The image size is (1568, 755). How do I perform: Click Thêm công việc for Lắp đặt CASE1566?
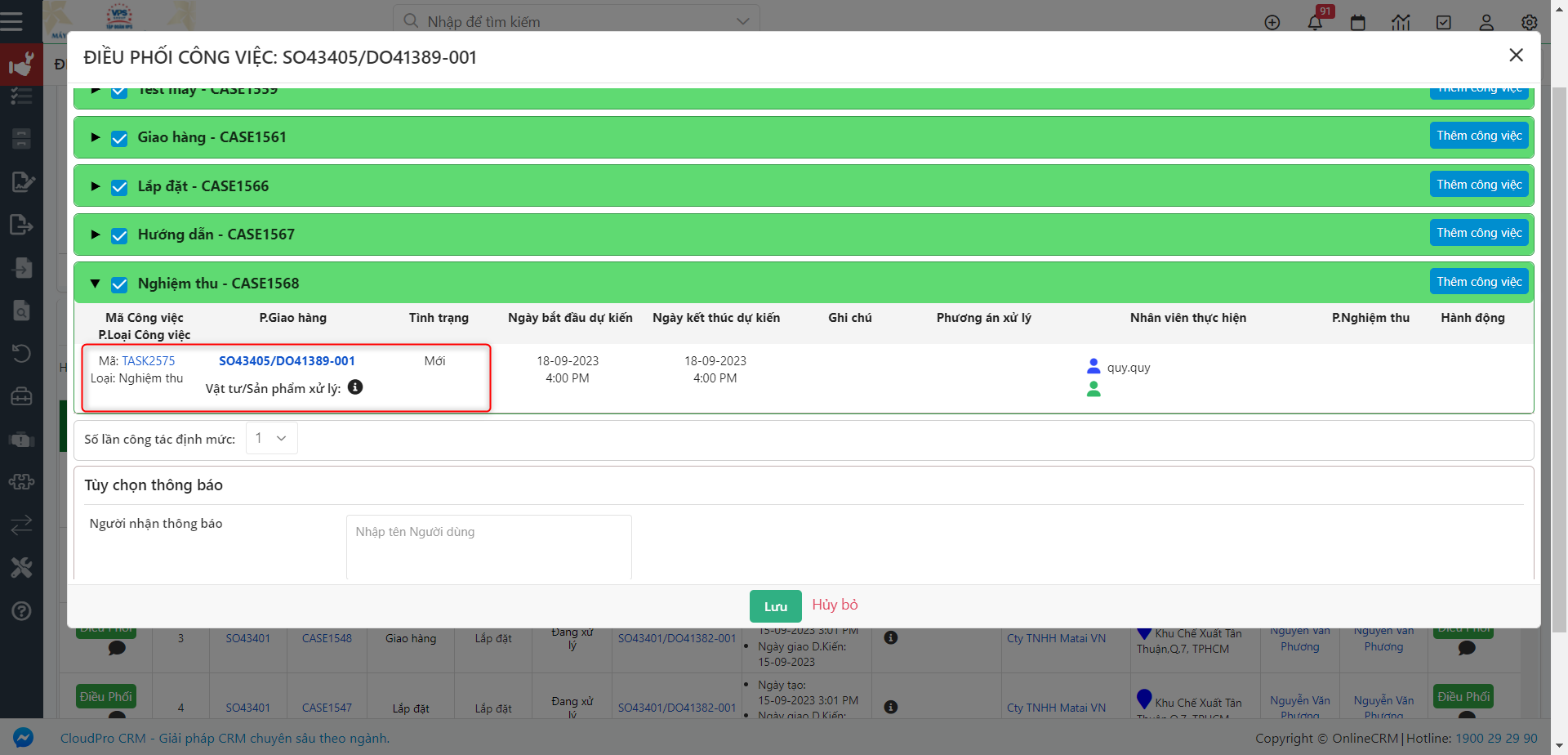[x=1479, y=185]
